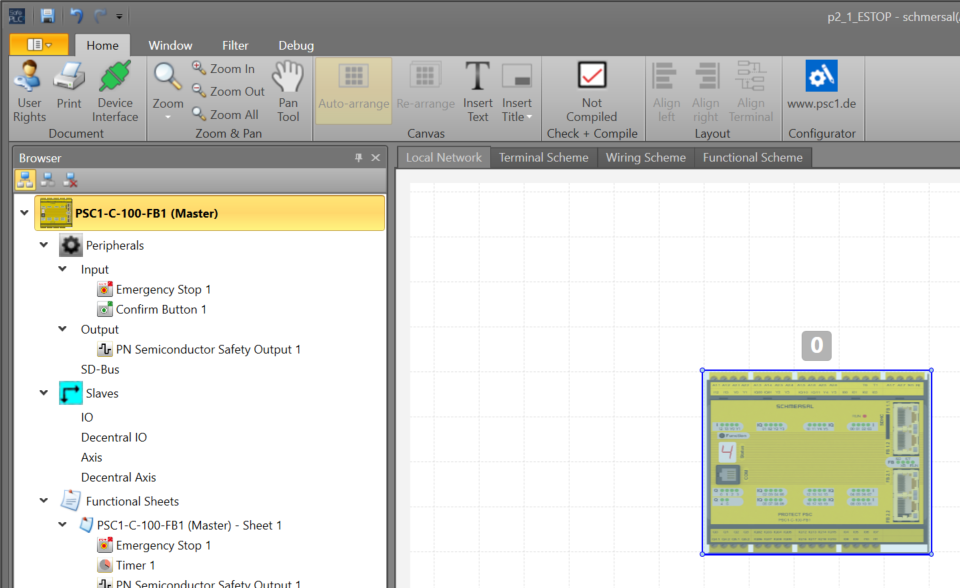
Task: Click Zoom All
Action: (x=225, y=115)
